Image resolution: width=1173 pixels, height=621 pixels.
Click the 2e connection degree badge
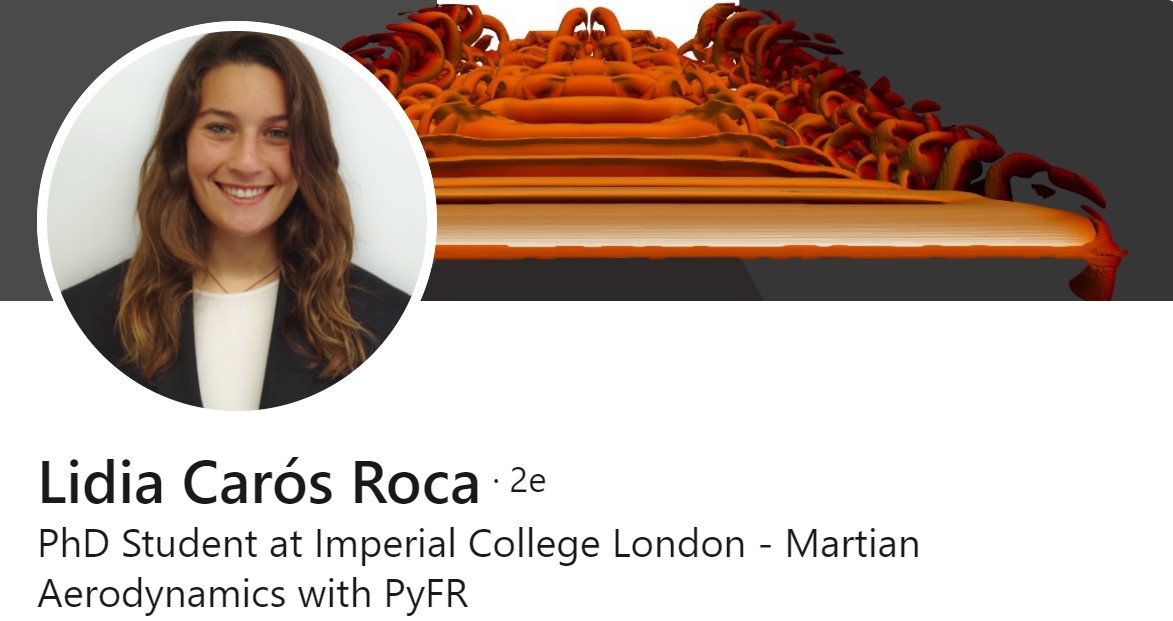pos(527,481)
